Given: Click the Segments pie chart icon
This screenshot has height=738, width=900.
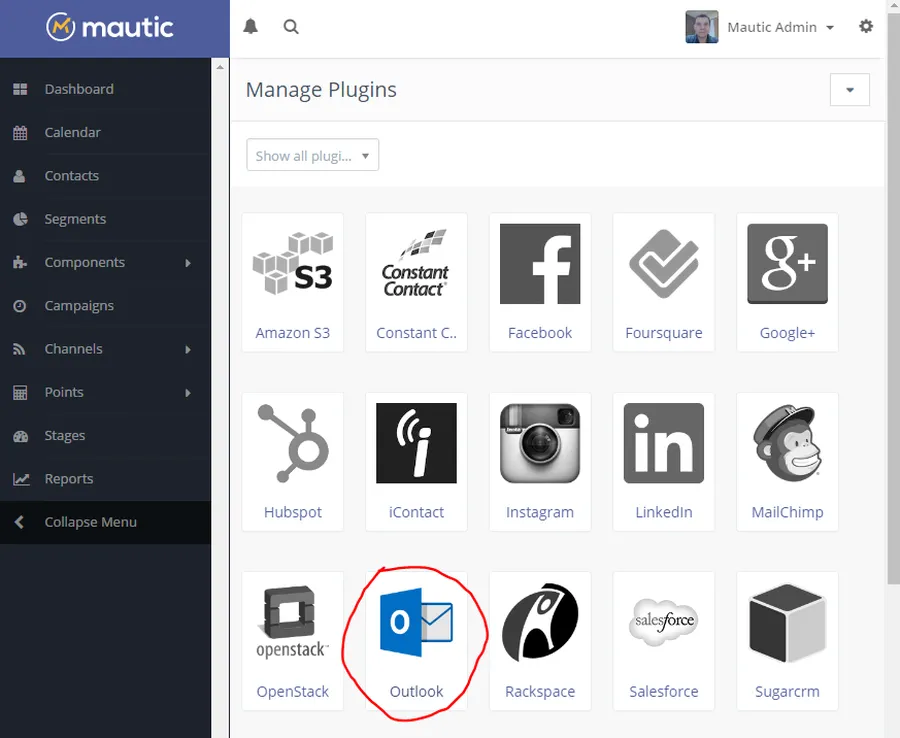Looking at the screenshot, I should coord(20,219).
